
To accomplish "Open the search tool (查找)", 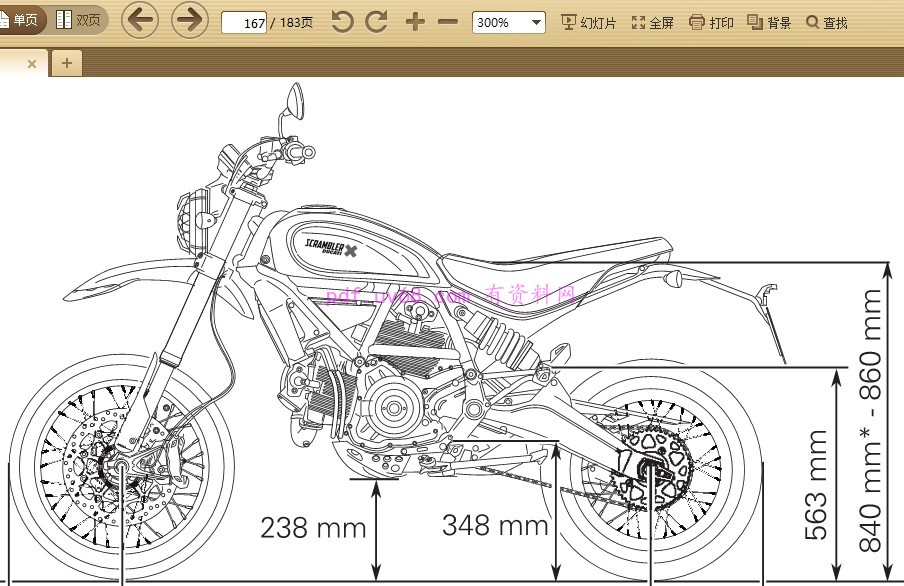I will [x=827, y=22].
